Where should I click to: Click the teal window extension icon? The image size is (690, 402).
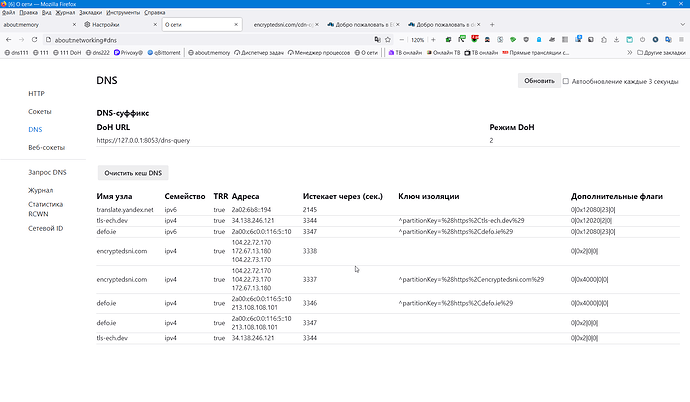[630, 40]
